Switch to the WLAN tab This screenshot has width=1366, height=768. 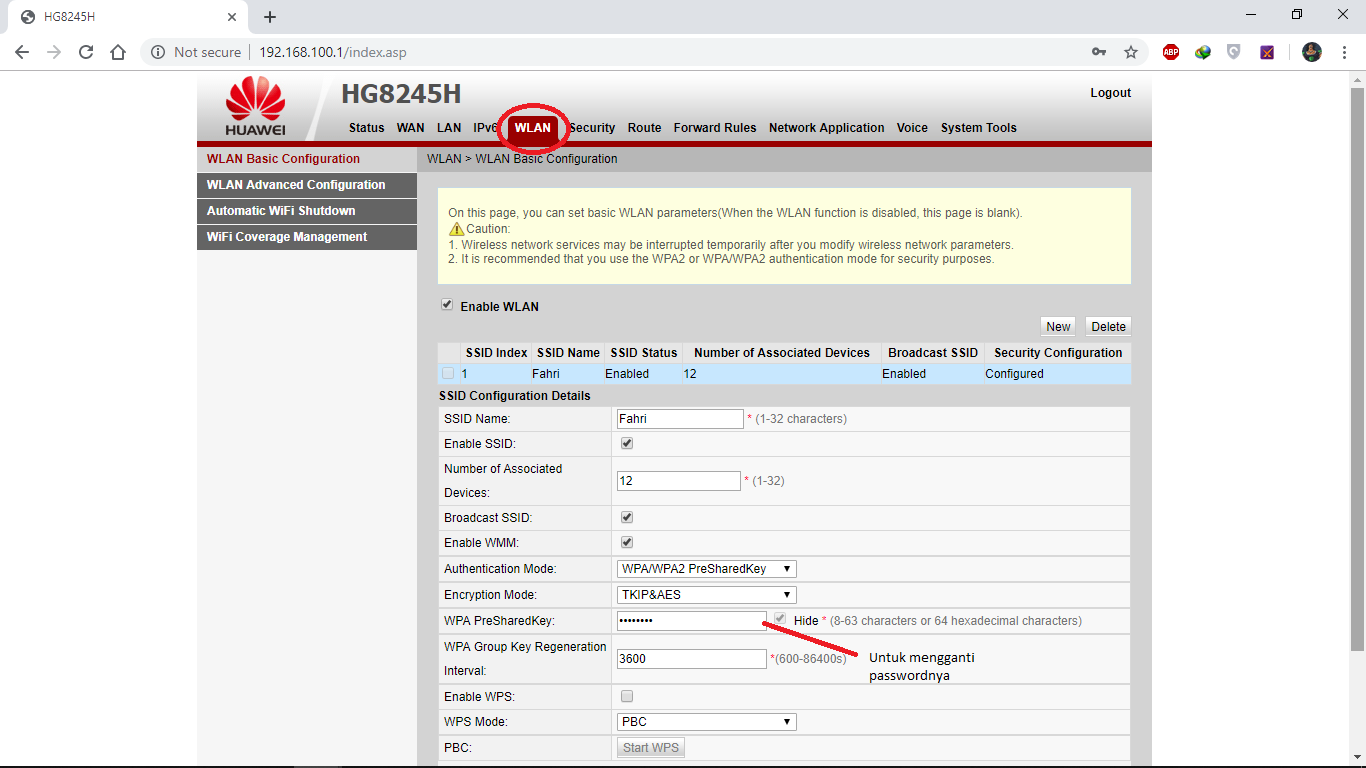click(x=533, y=128)
